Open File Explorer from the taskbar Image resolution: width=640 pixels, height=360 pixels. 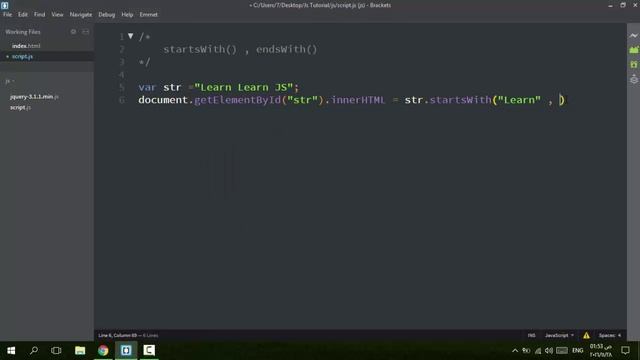pyautogui.click(x=80, y=351)
